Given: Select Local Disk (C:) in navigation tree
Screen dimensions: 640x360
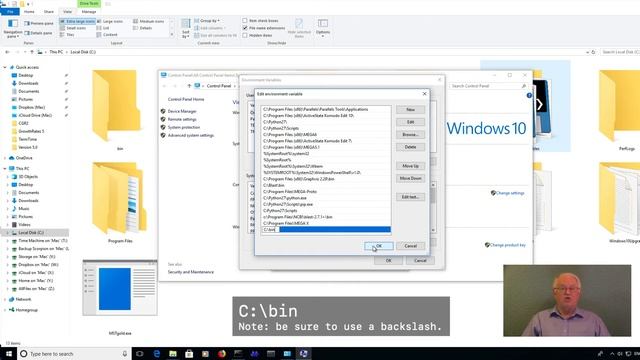Looking at the screenshot, I should [31, 233].
